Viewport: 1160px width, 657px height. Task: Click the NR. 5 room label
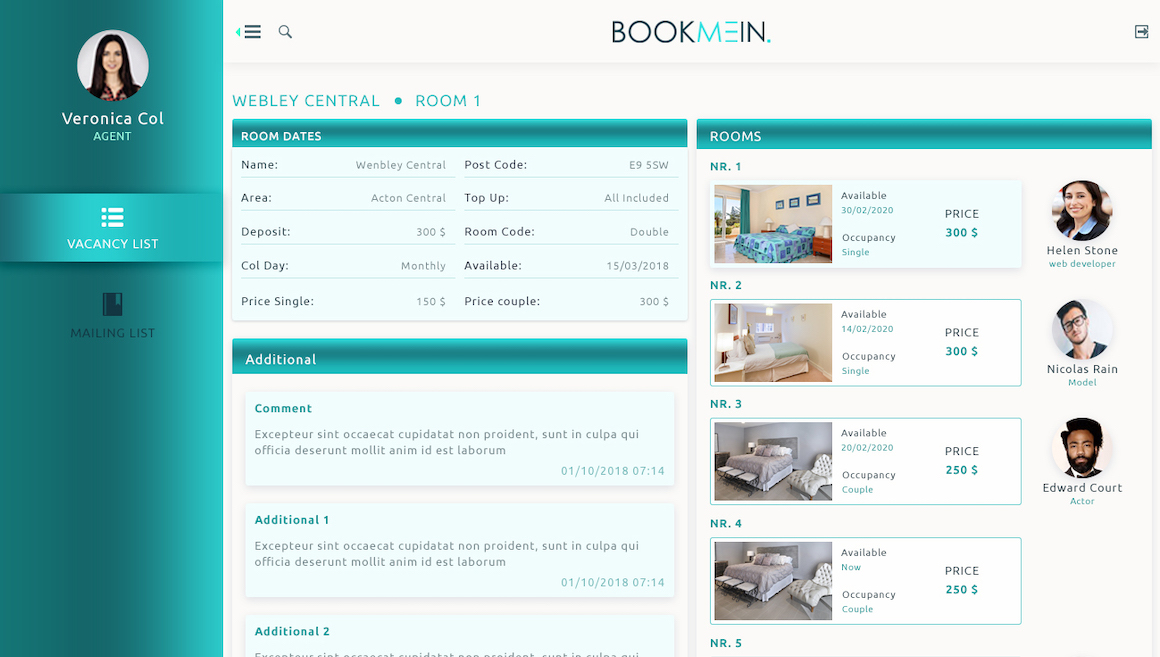pyautogui.click(x=726, y=643)
